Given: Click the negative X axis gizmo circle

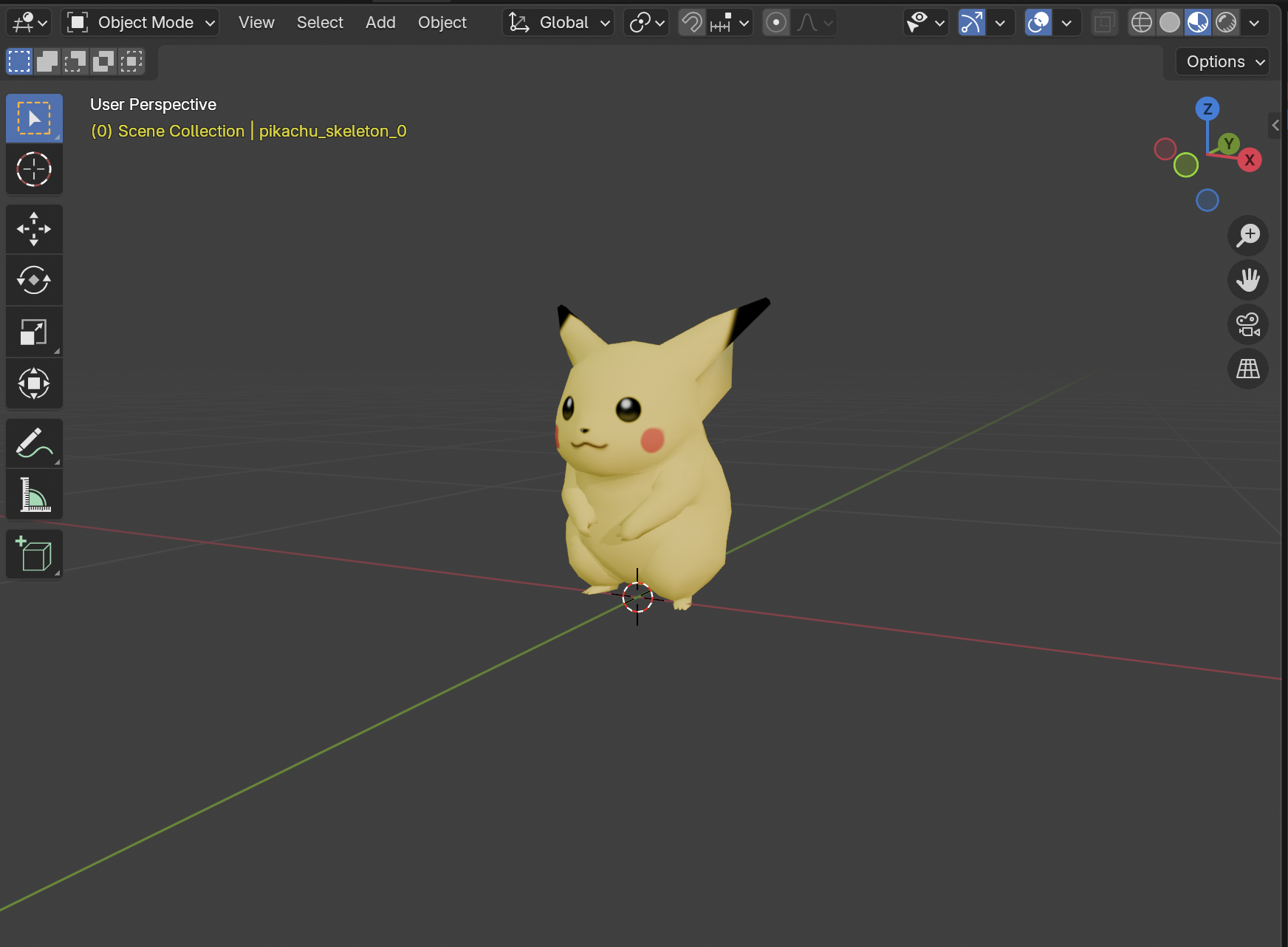Looking at the screenshot, I should click(1165, 149).
